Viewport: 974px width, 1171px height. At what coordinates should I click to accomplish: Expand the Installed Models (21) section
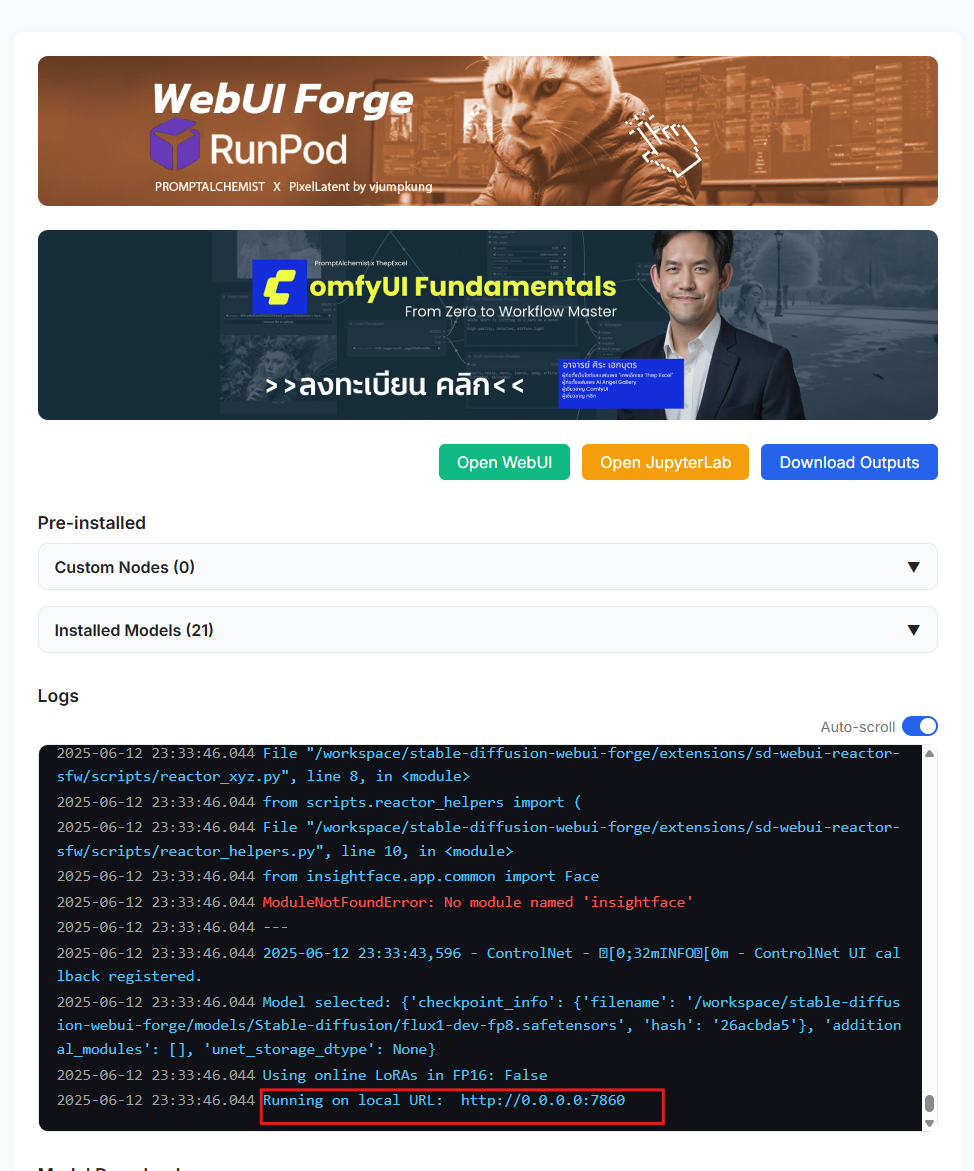488,630
